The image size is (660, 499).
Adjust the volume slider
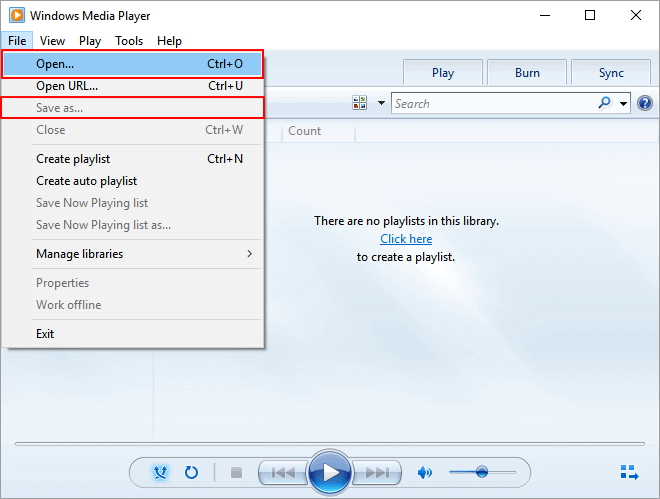coord(482,472)
